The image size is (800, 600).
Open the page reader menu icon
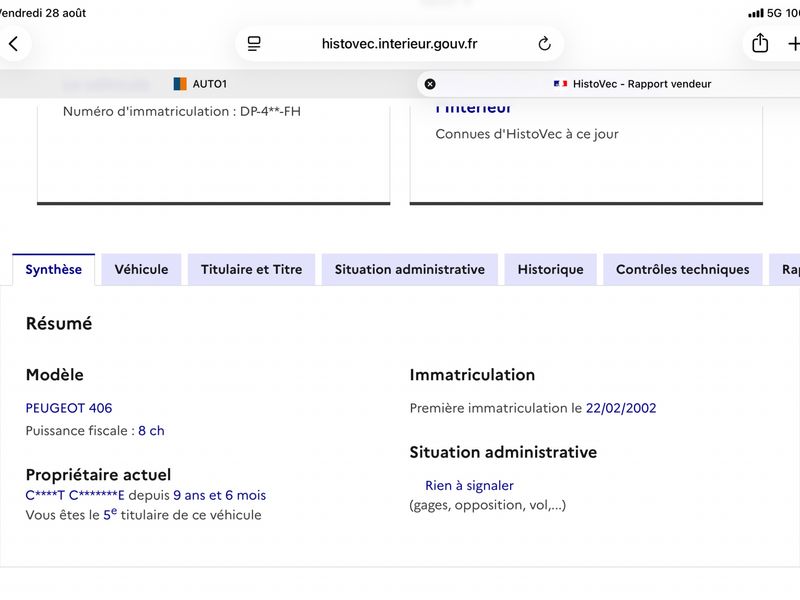(x=254, y=44)
